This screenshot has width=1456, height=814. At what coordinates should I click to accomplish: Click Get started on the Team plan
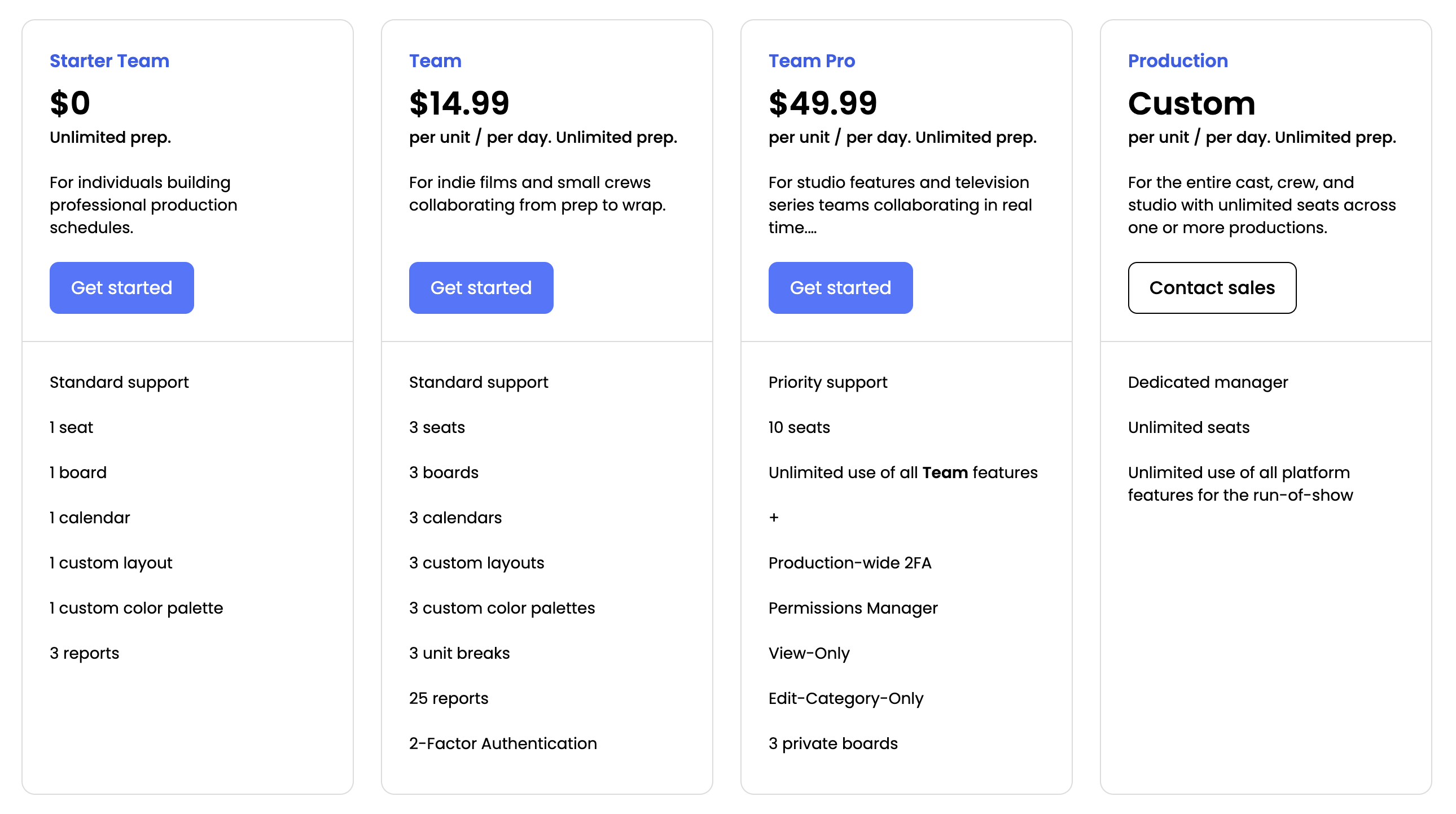[x=481, y=288]
